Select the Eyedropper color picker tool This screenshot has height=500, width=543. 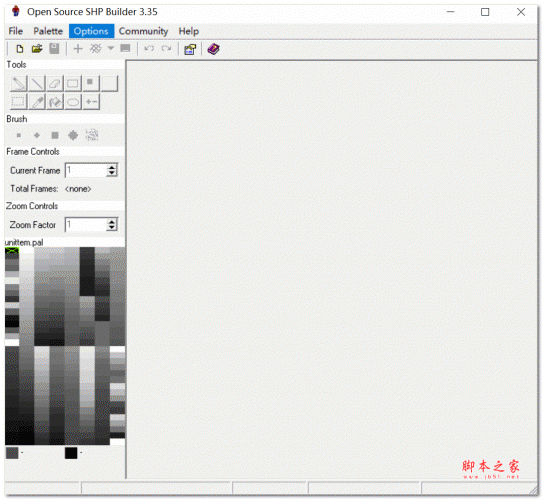[x=37, y=102]
